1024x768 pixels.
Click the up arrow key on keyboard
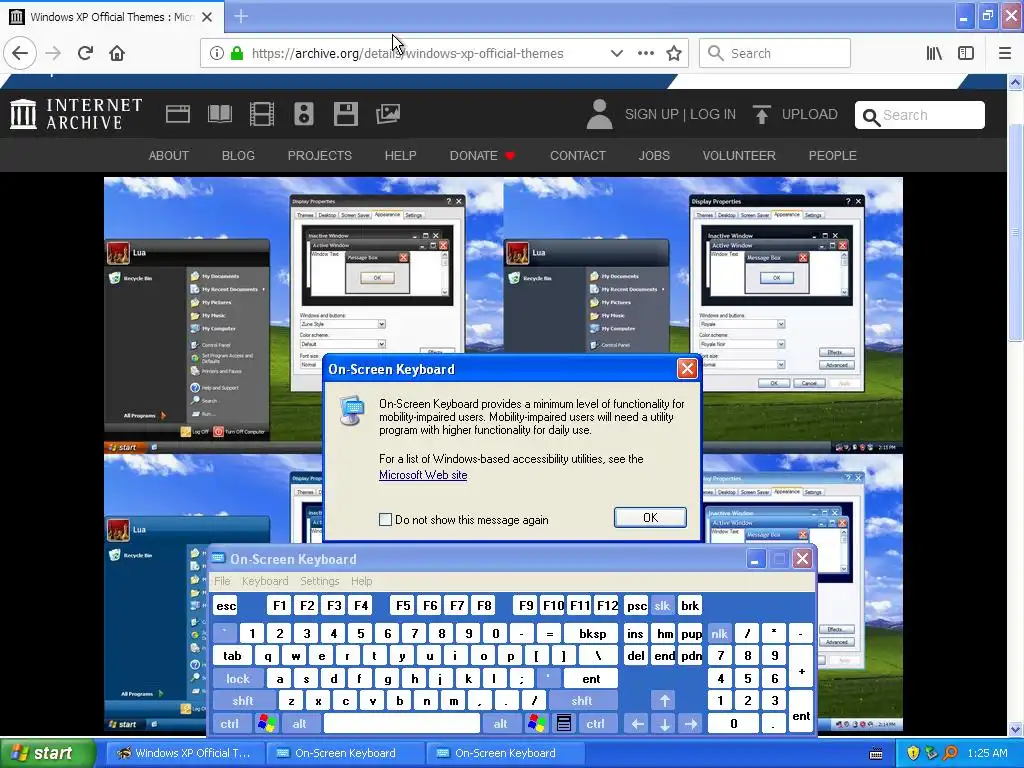point(664,701)
